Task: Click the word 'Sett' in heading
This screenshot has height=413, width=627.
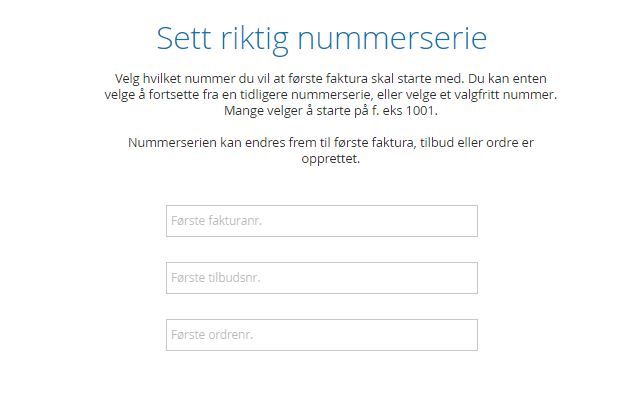Action: [184, 38]
